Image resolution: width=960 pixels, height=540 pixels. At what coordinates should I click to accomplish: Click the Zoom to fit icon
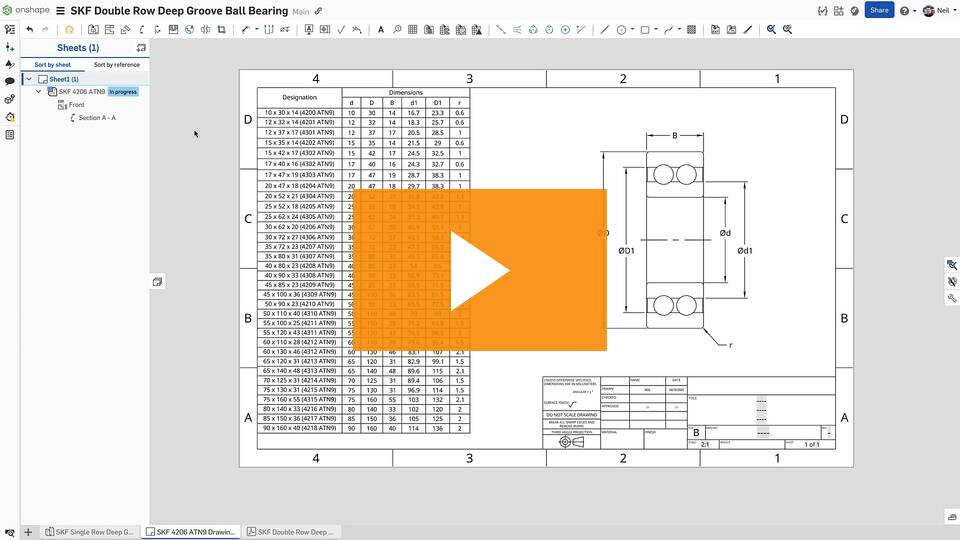point(771,29)
